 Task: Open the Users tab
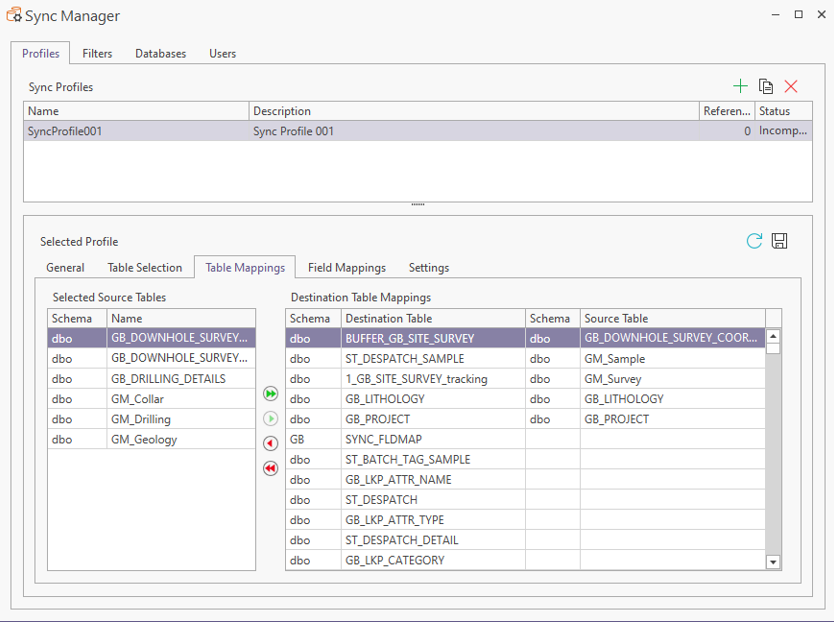pos(222,54)
